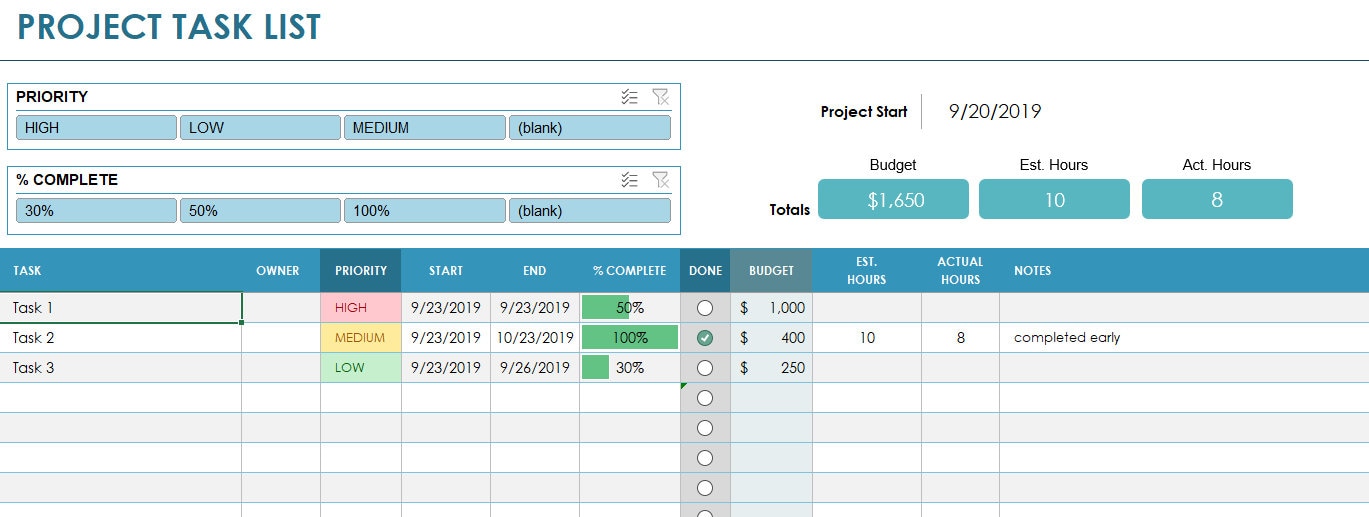Click the PROJECT TASK LIST title
The width and height of the screenshot is (1369, 517).
169,27
